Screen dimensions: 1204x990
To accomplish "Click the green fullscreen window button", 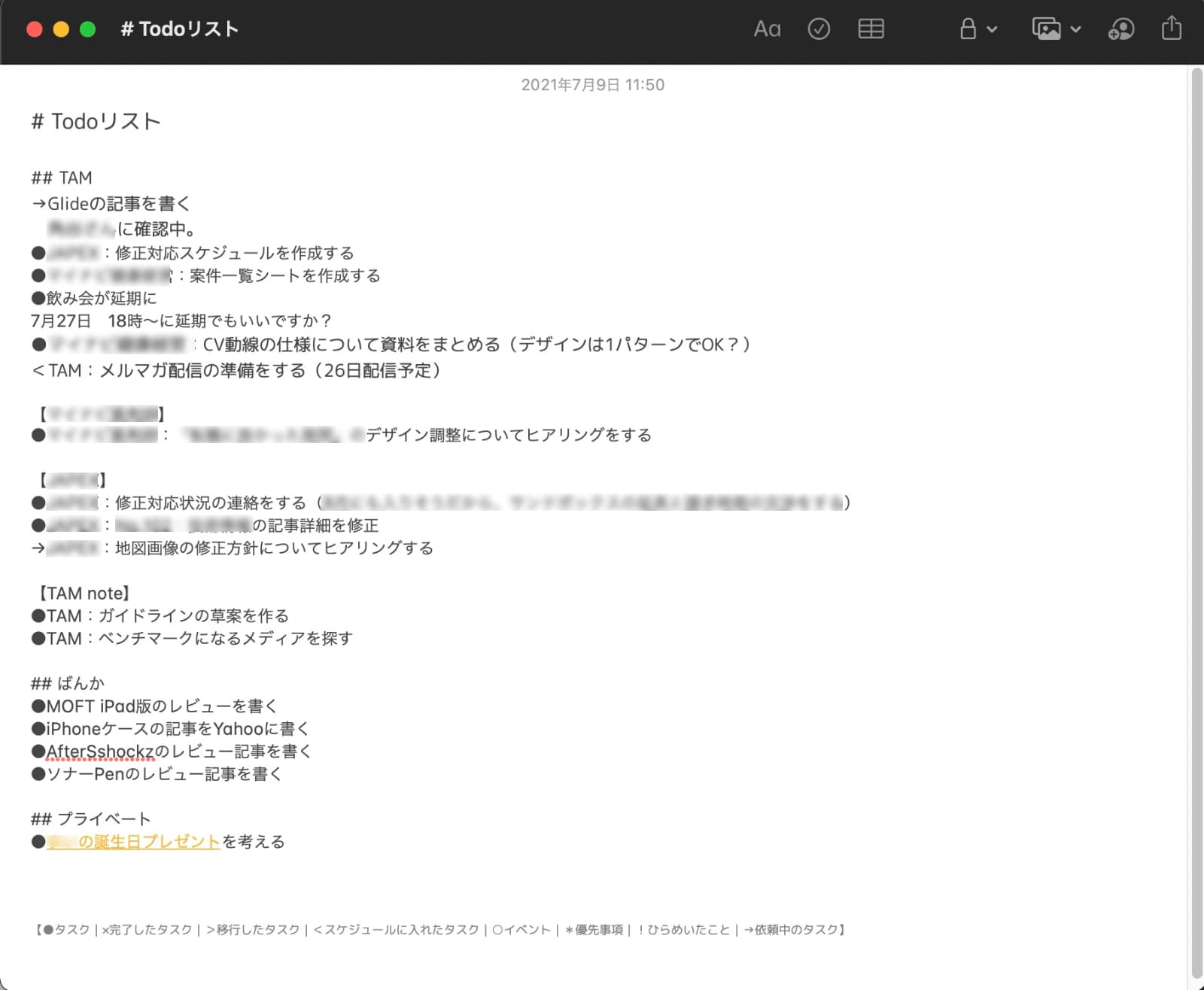I will [88, 29].
